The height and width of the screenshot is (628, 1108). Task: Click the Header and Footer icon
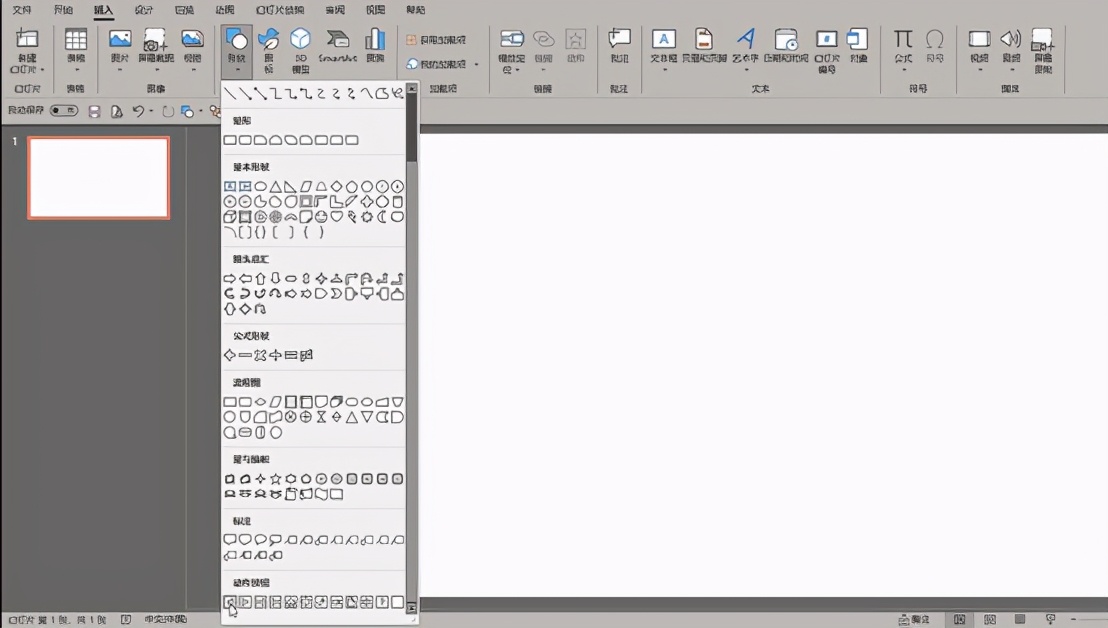point(704,39)
